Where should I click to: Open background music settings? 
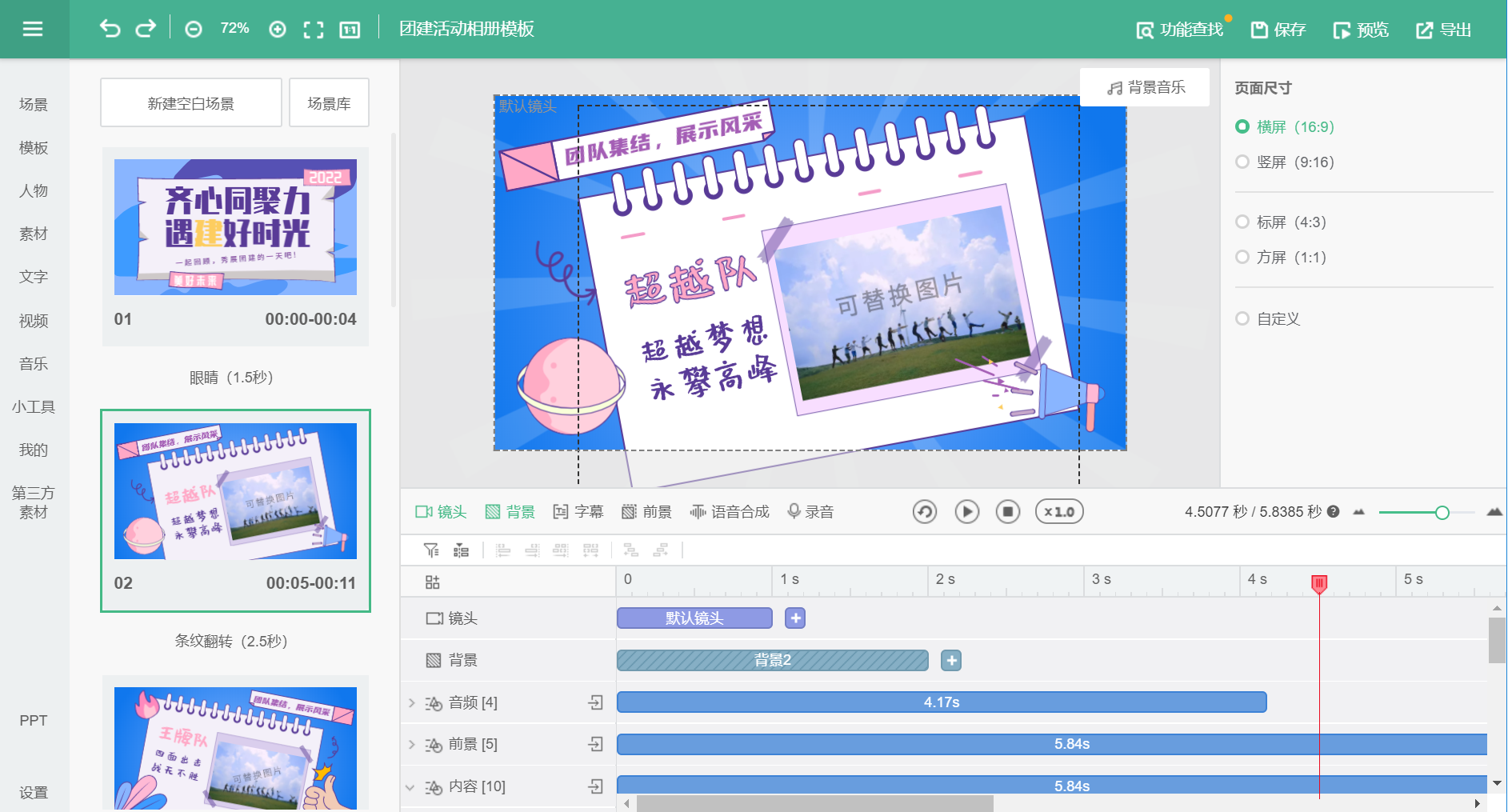pos(1145,87)
